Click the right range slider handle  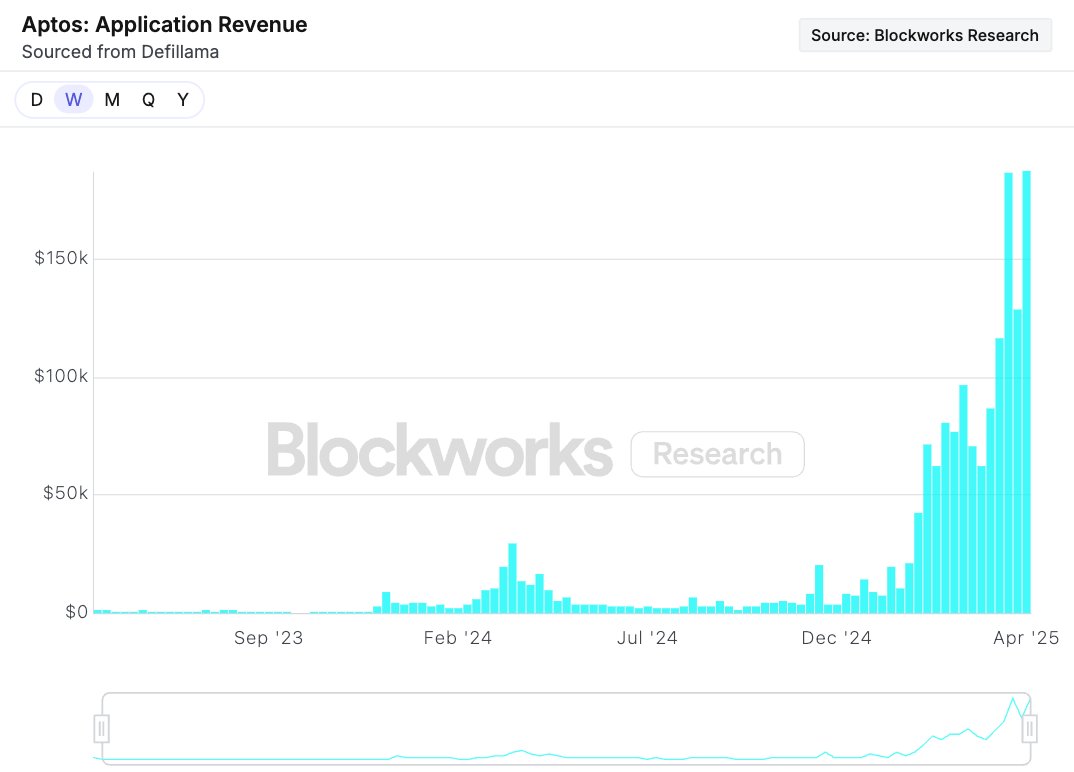point(1030,728)
